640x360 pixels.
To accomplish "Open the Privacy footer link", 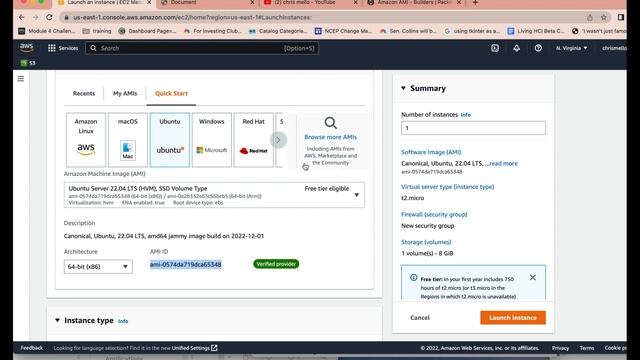I will tap(560, 348).
